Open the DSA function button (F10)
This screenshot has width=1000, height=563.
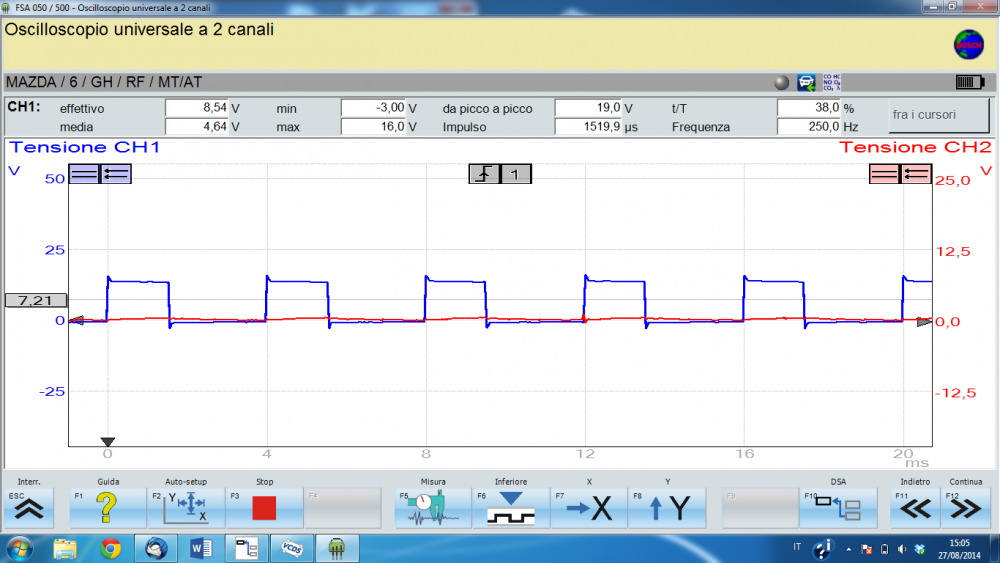(x=838, y=508)
